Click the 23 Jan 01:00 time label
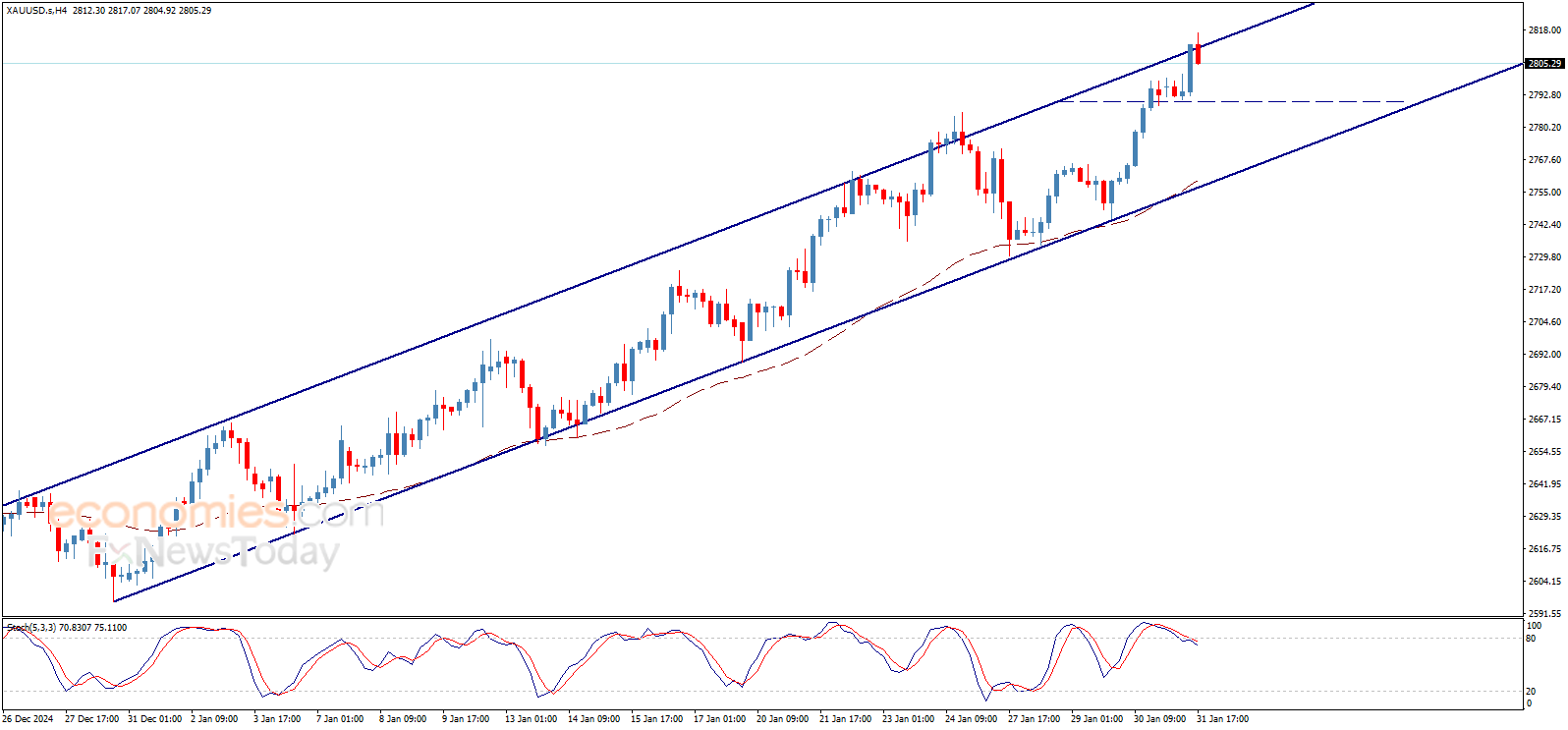Screen dimensions: 1568x730 coord(909,719)
